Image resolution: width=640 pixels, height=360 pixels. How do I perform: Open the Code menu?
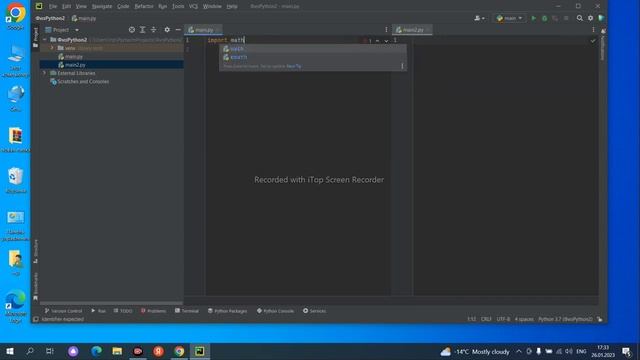[123, 6]
